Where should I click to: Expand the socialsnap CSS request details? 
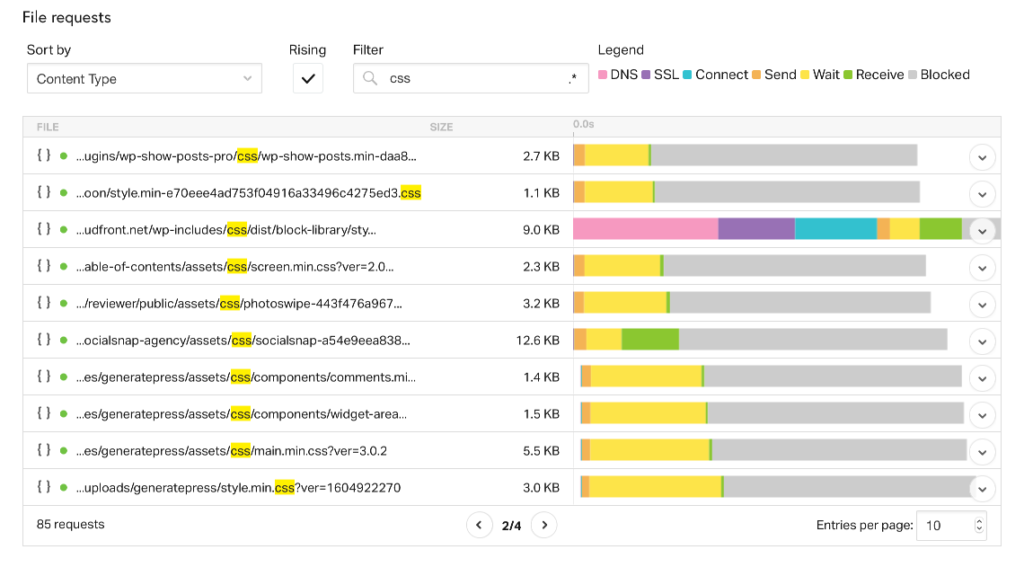coord(982,341)
